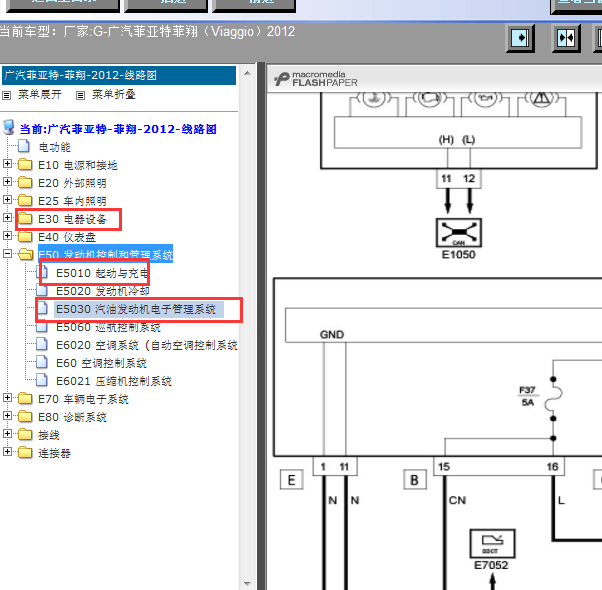Click the 菜单折叠 list icon
Viewport: 602px width, 590px height.
click(x=80, y=95)
